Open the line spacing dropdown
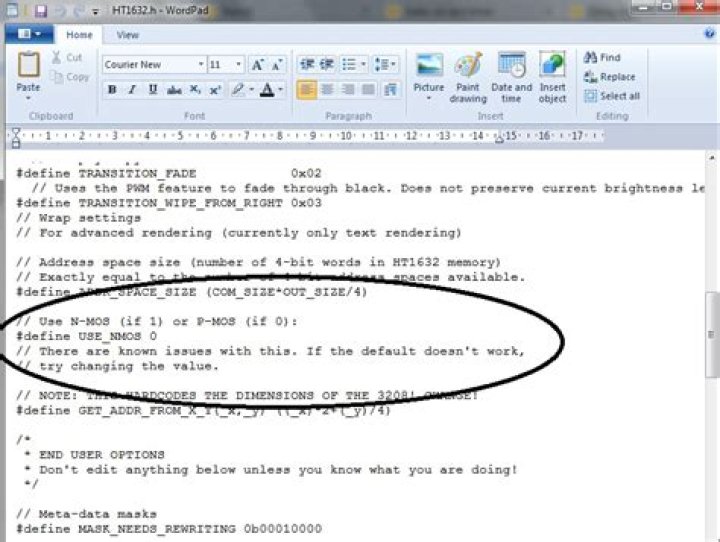 [385, 64]
